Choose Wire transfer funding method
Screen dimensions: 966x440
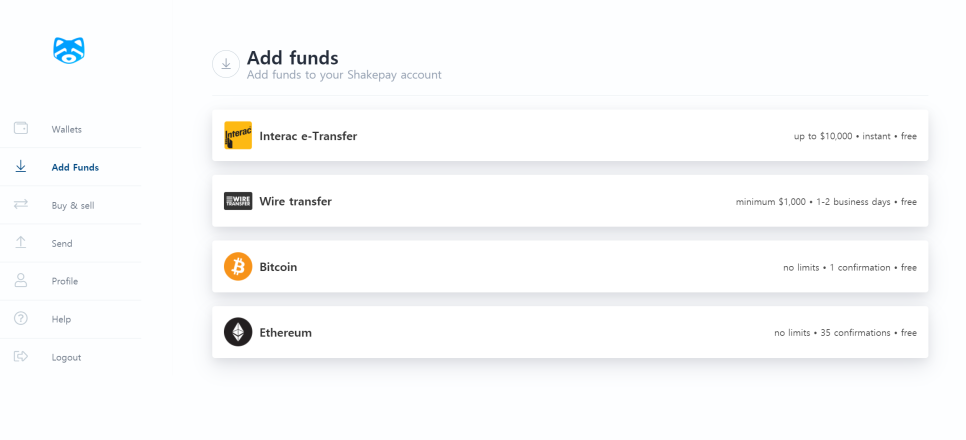(570, 201)
